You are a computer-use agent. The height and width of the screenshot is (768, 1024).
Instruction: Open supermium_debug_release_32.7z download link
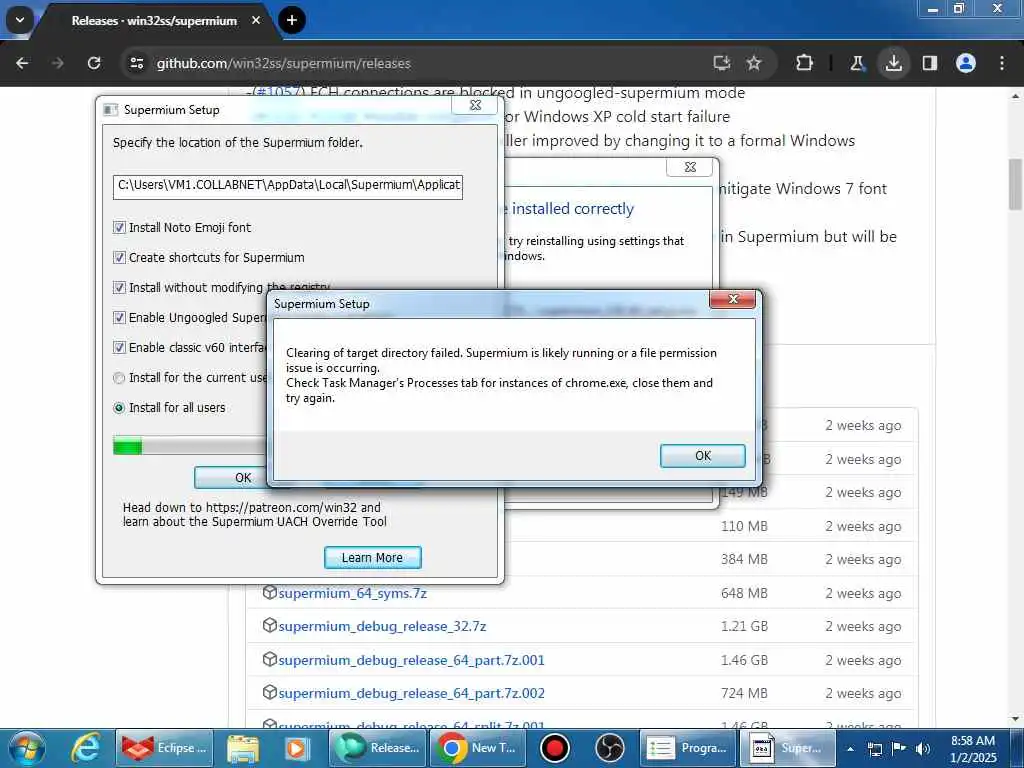point(382,626)
